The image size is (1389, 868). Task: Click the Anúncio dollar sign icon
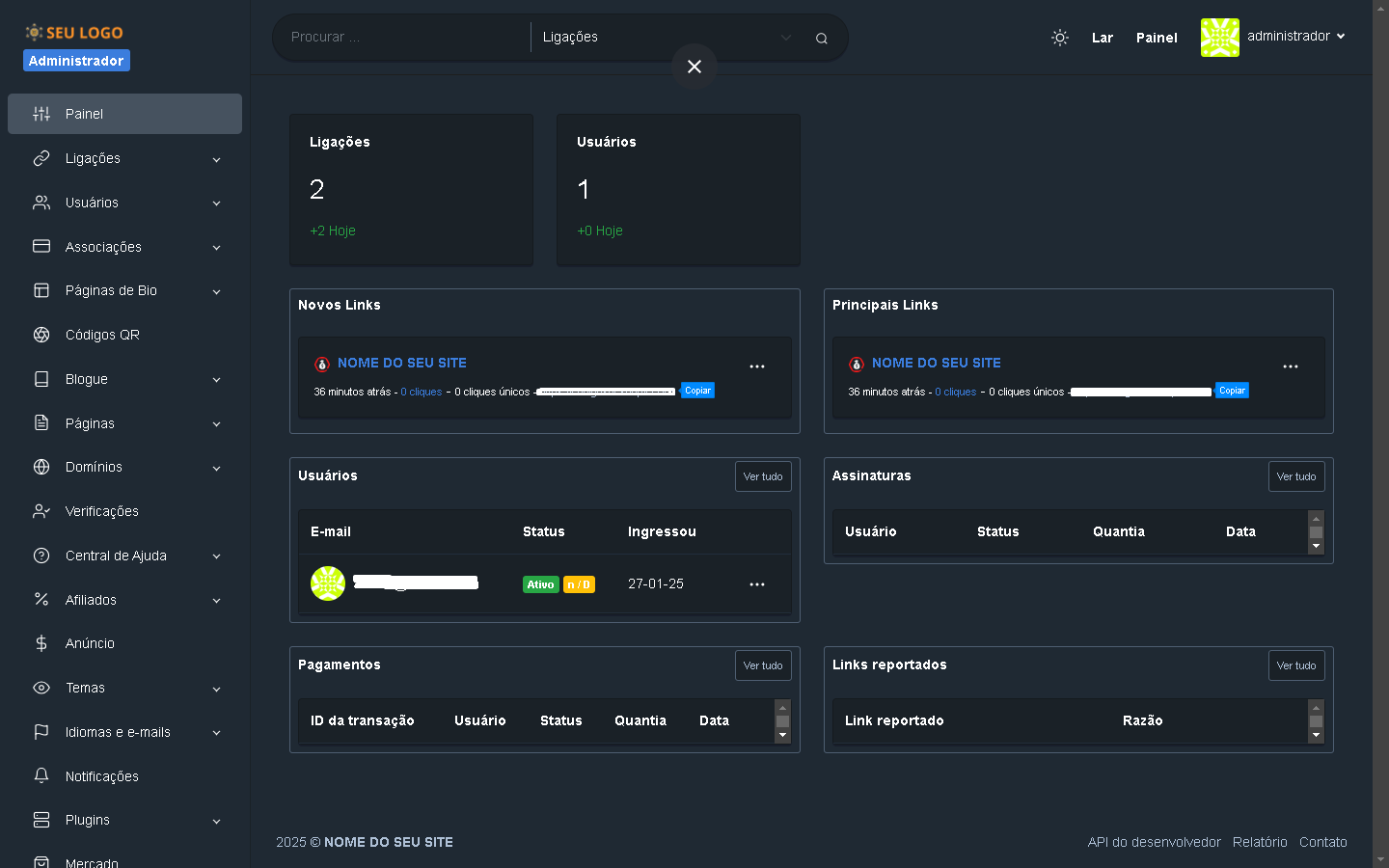pos(41,643)
